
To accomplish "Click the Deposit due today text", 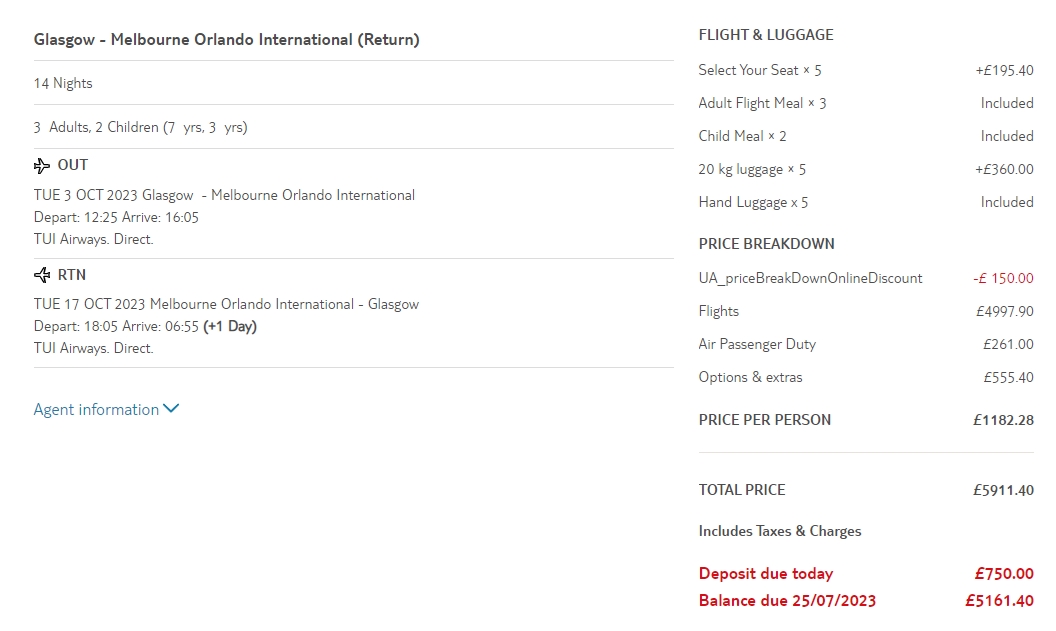I will point(765,574).
